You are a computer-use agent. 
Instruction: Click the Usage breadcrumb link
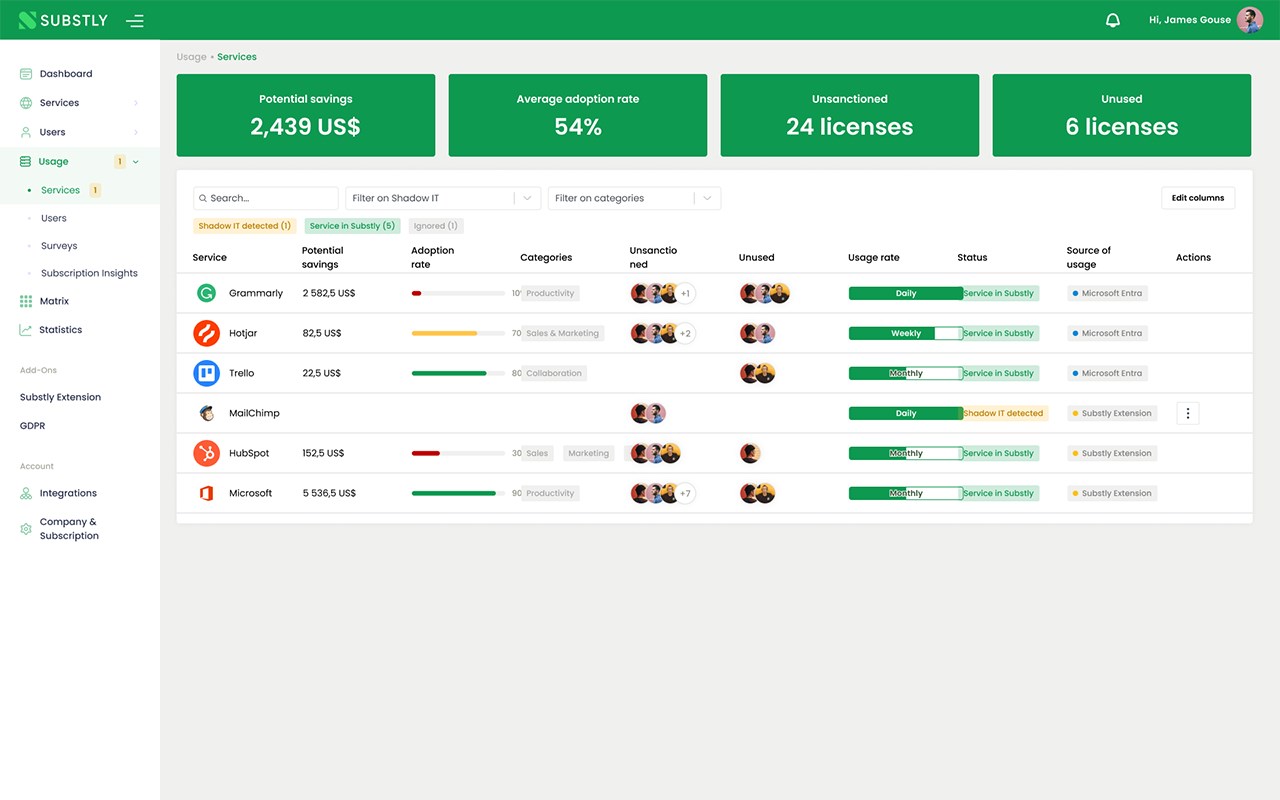(191, 57)
